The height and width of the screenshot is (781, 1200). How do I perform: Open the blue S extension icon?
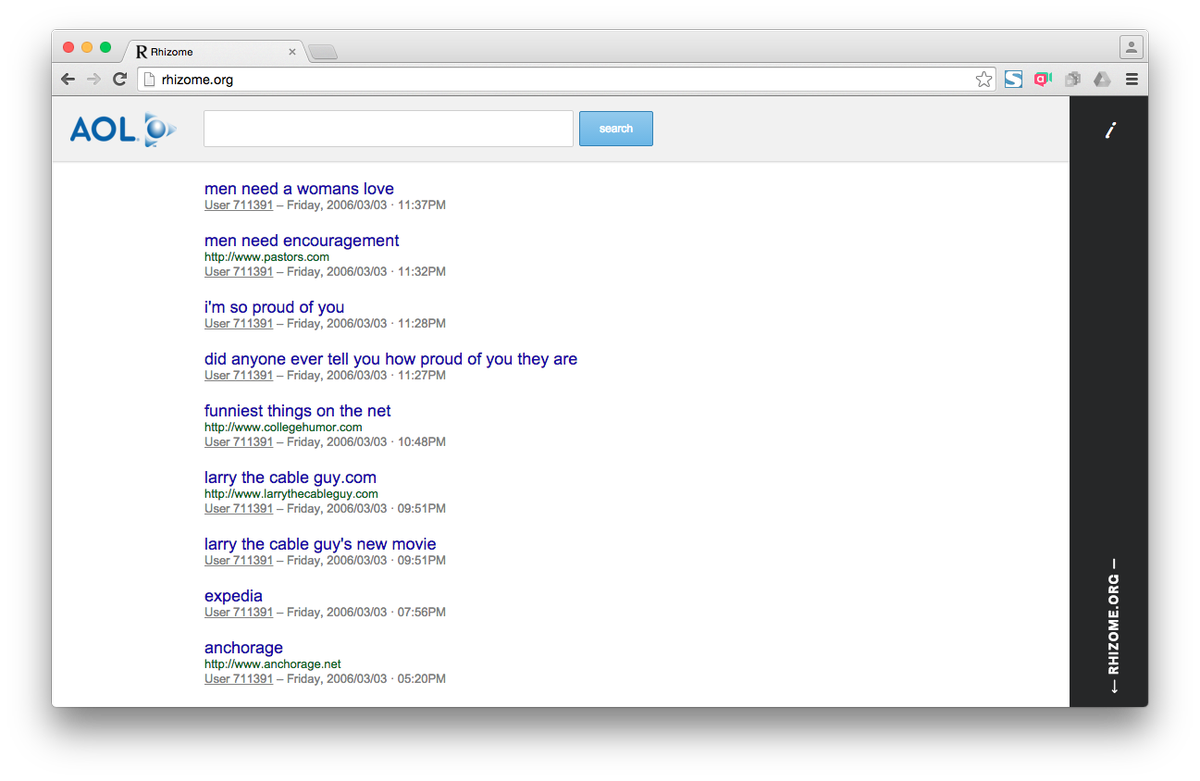point(1013,79)
